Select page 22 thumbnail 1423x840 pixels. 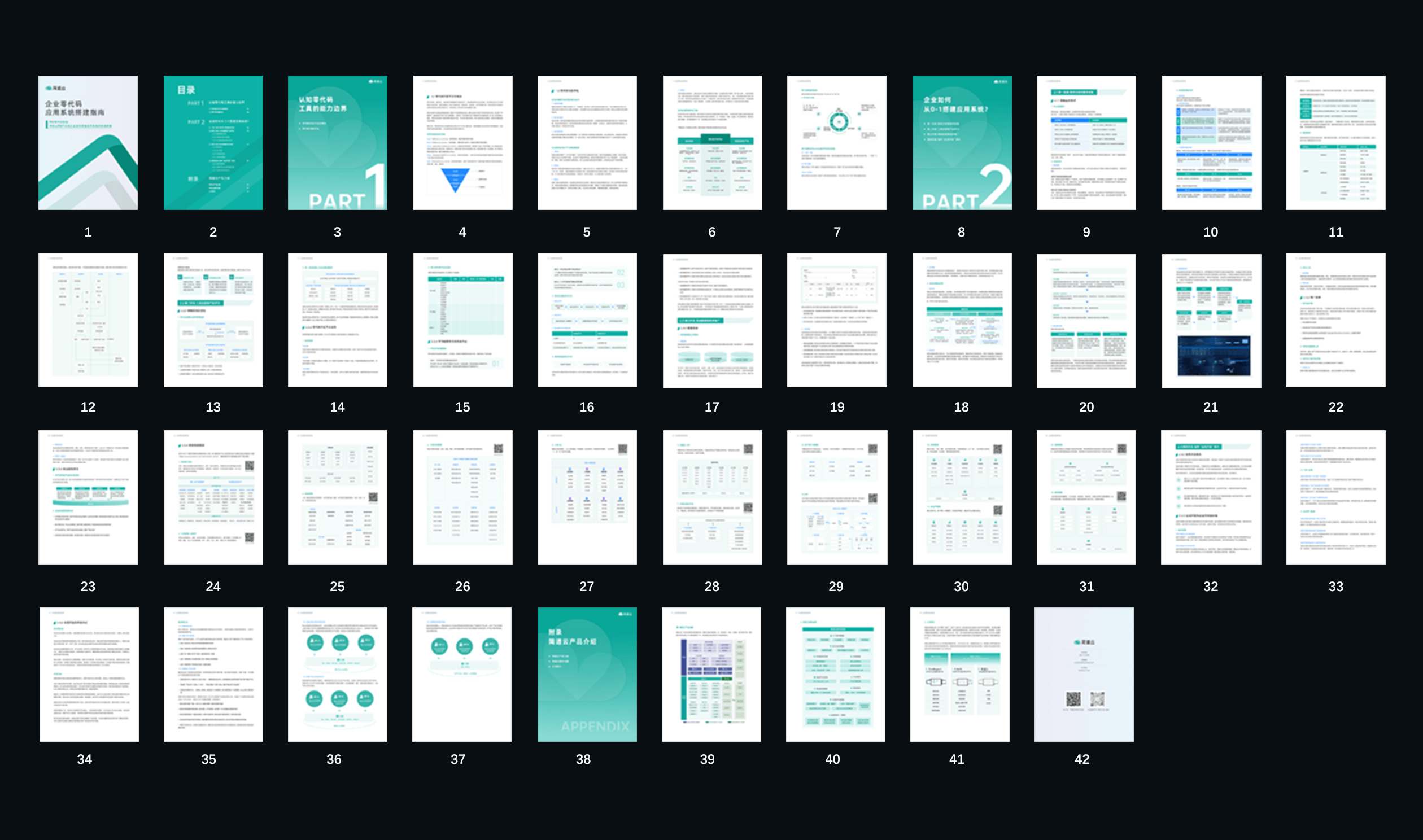pos(1336,320)
